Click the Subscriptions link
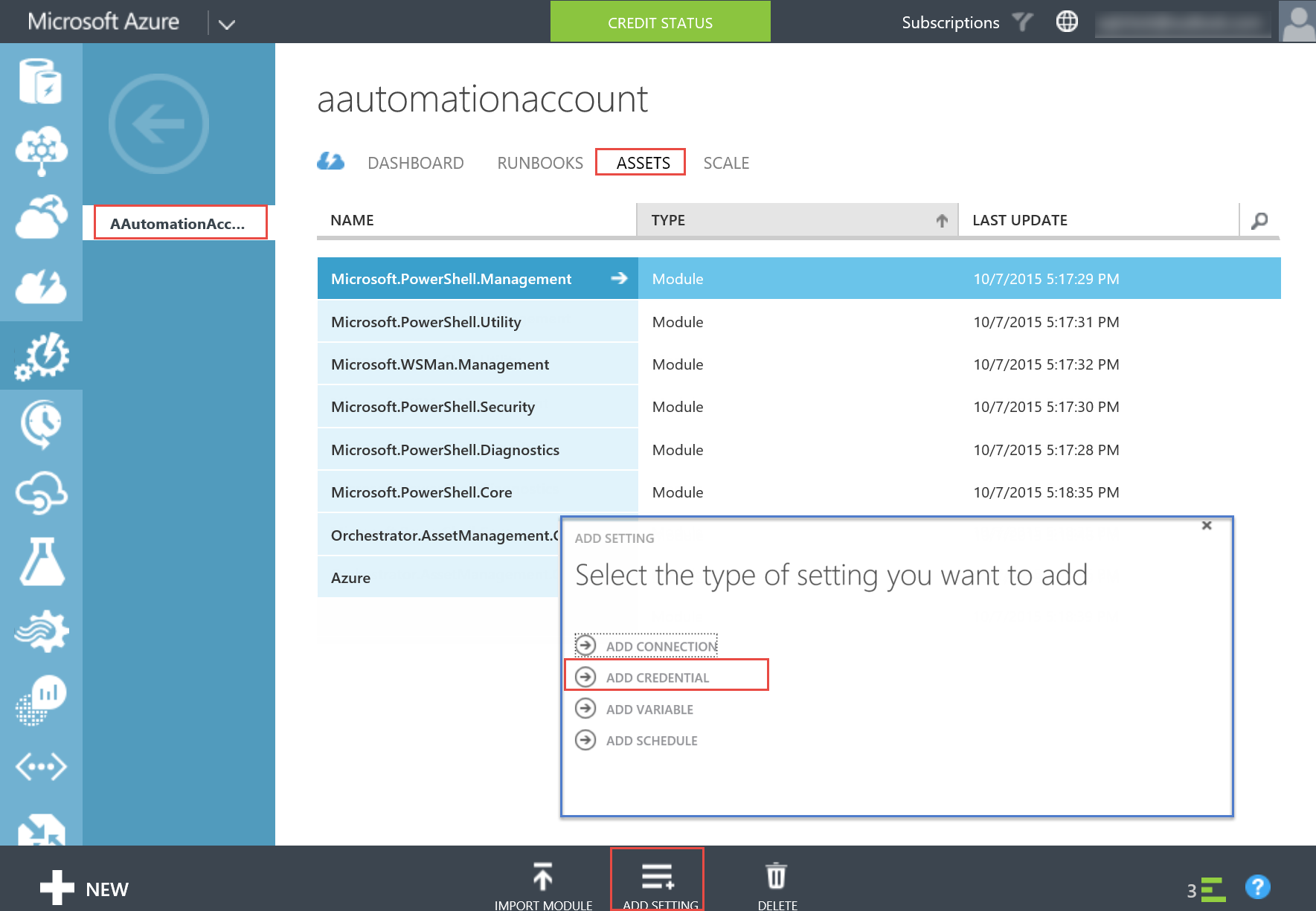 pyautogui.click(x=951, y=23)
